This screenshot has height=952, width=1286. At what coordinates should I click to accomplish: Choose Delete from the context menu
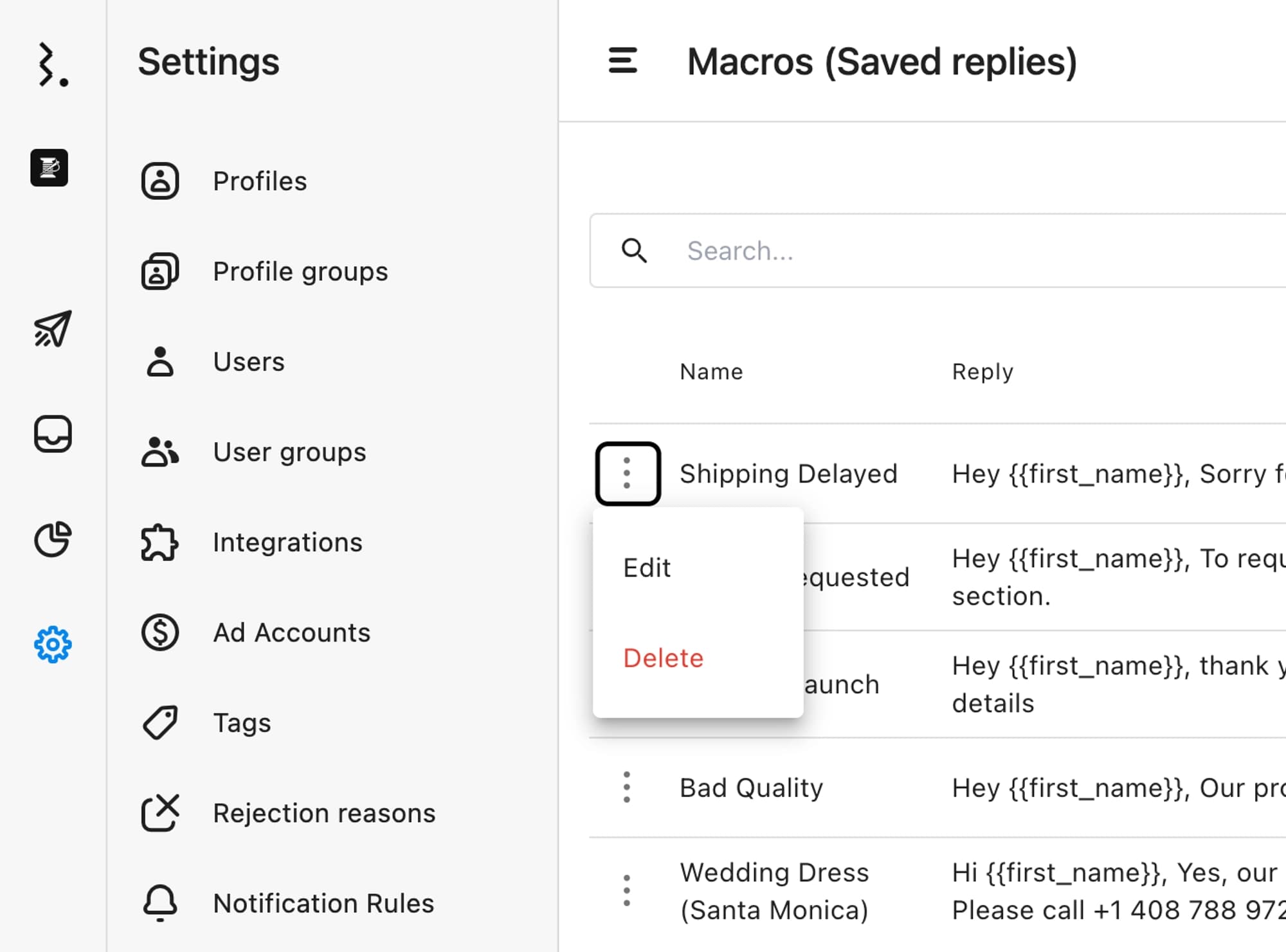pyautogui.click(x=664, y=658)
